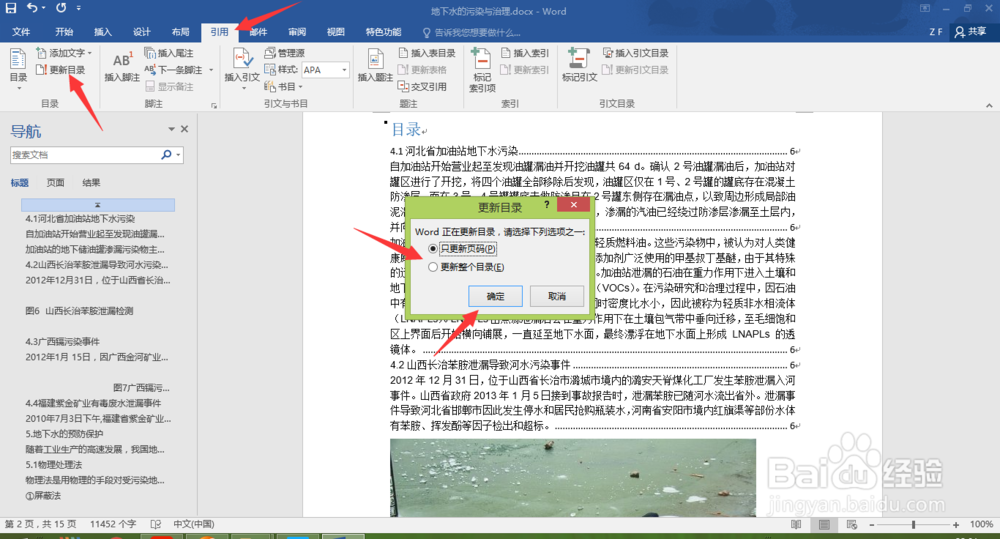Click 插入尾注 in ribbon
The image size is (1000, 539).
[169, 53]
